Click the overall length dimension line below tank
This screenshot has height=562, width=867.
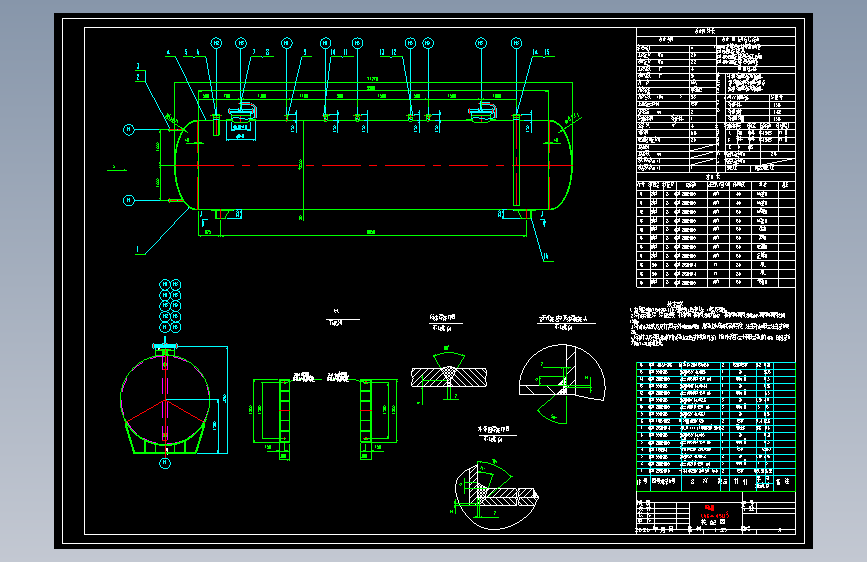[362, 236]
